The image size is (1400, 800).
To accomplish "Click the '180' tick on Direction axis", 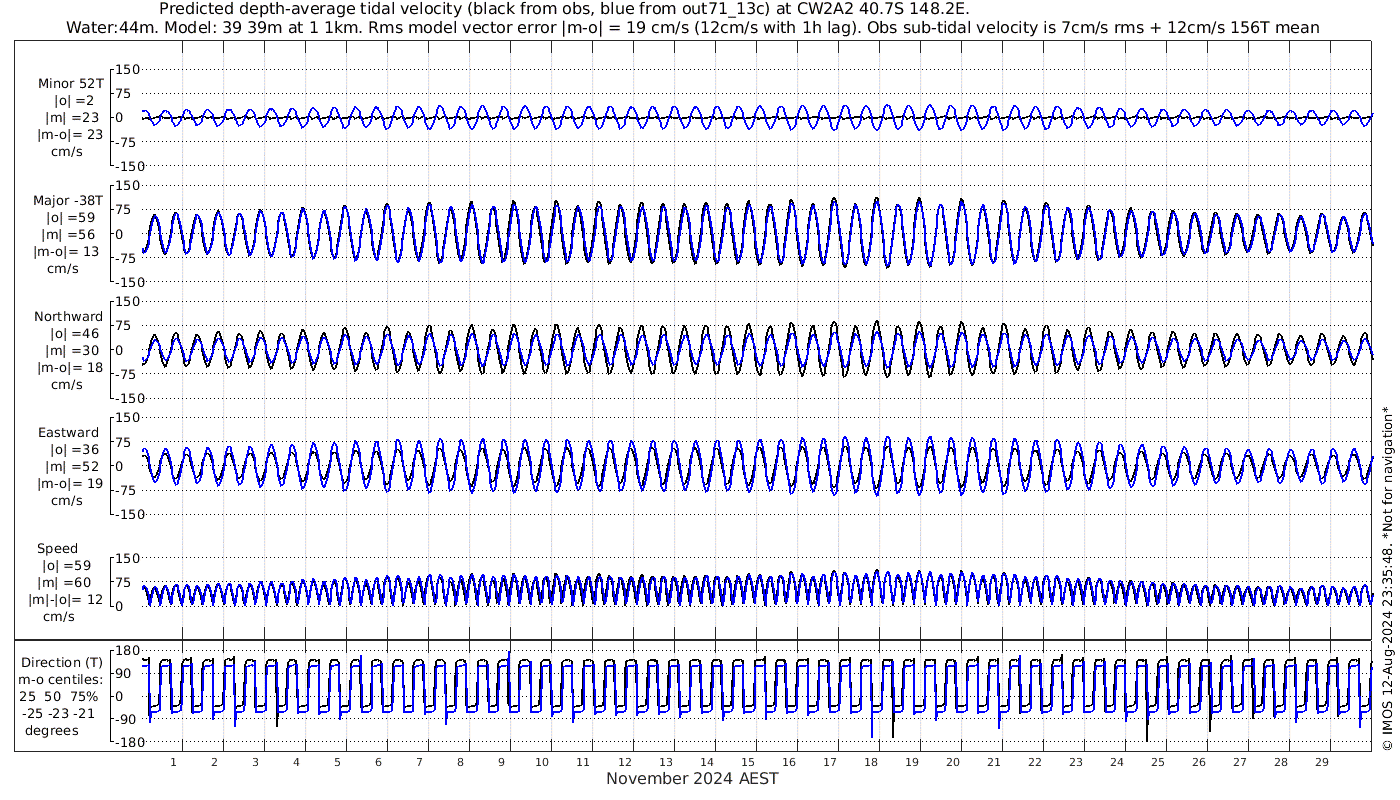I will (128, 652).
